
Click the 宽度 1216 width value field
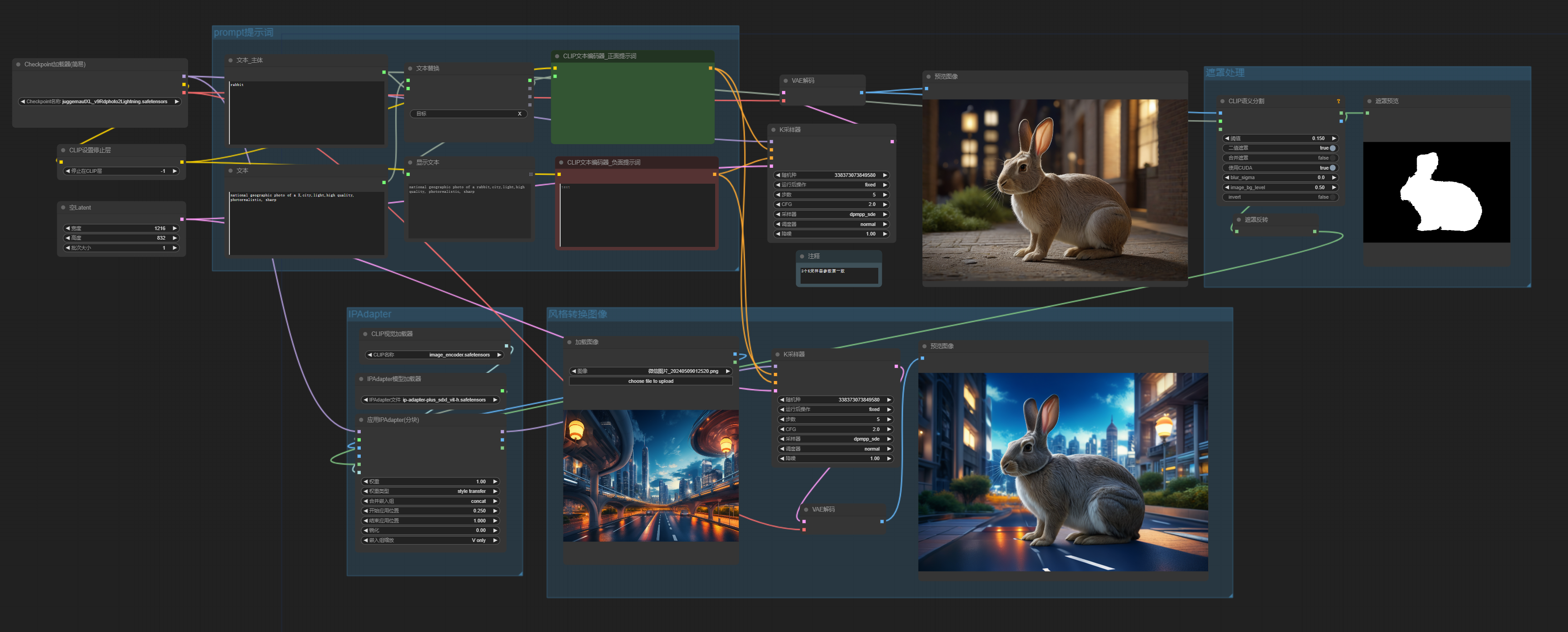[x=121, y=228]
